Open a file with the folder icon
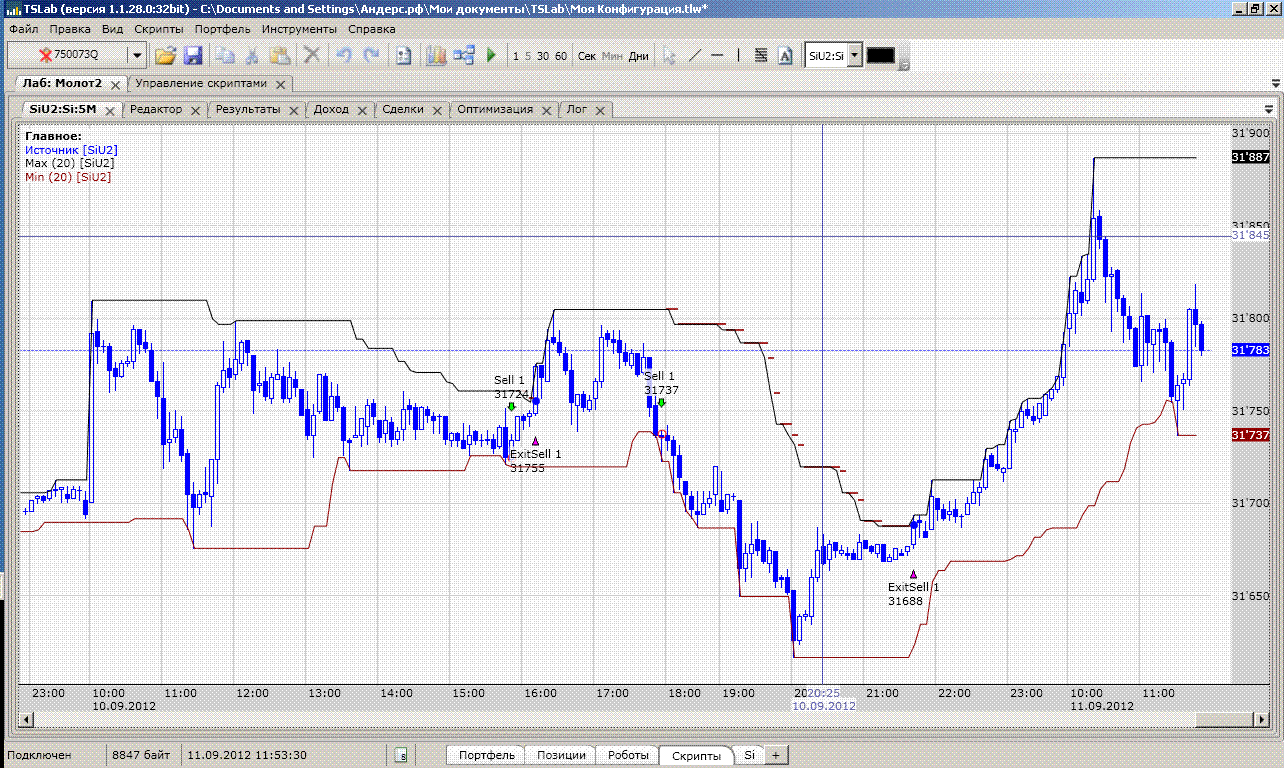Image resolution: width=1284 pixels, height=768 pixels. click(x=165, y=56)
